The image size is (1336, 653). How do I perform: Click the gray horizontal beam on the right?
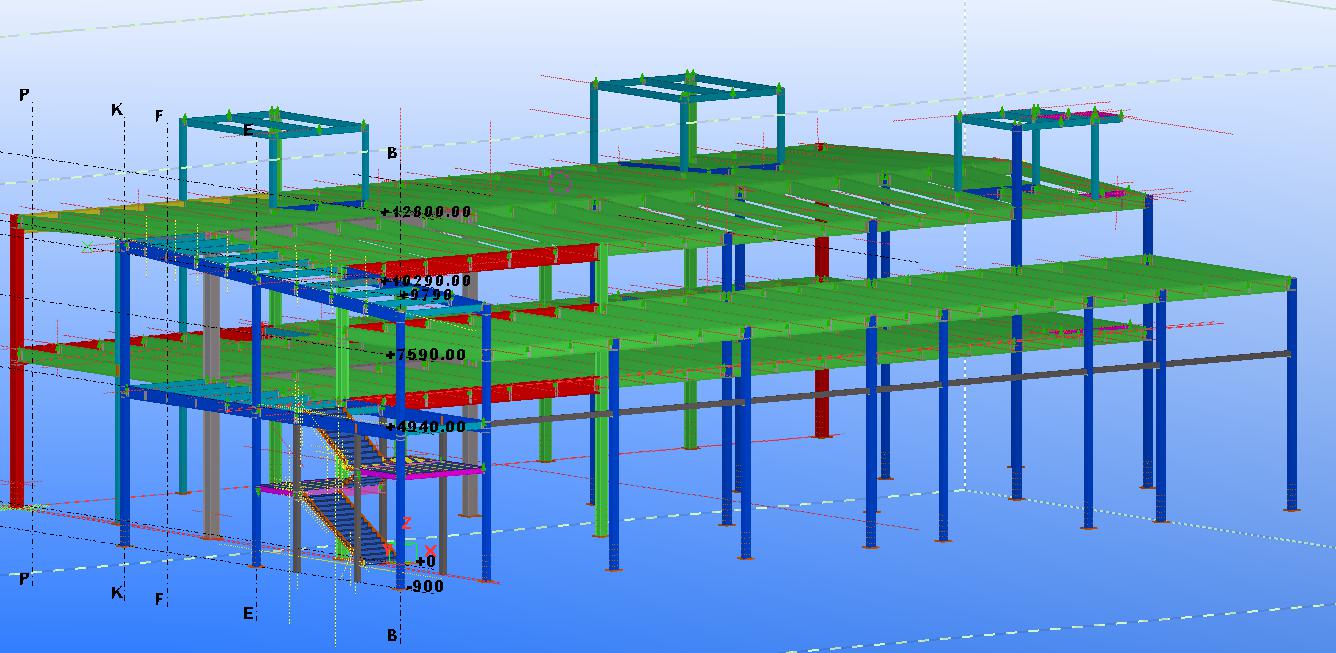click(x=900, y=385)
